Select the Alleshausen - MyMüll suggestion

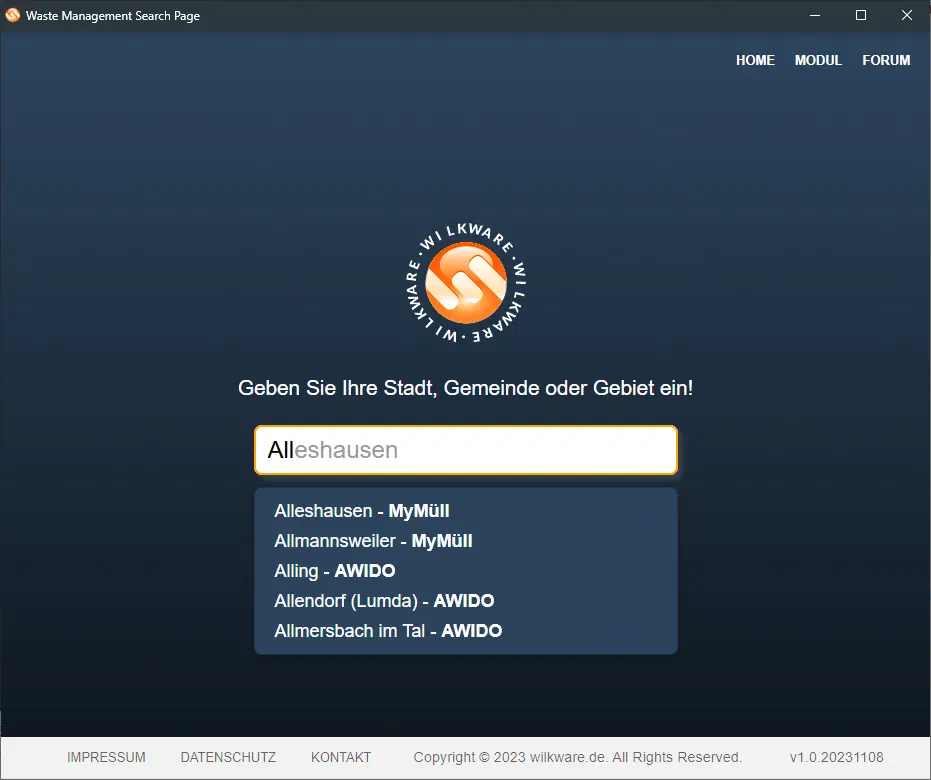362,511
